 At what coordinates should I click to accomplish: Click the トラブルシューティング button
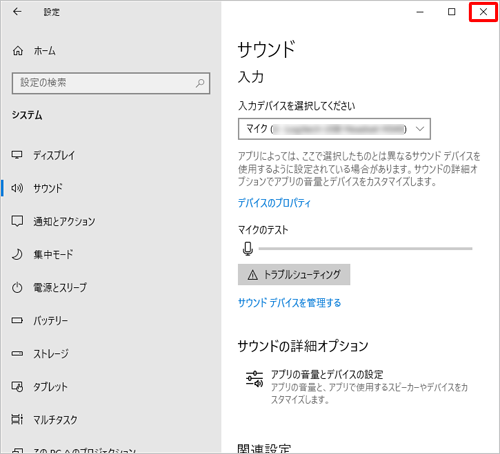(294, 275)
